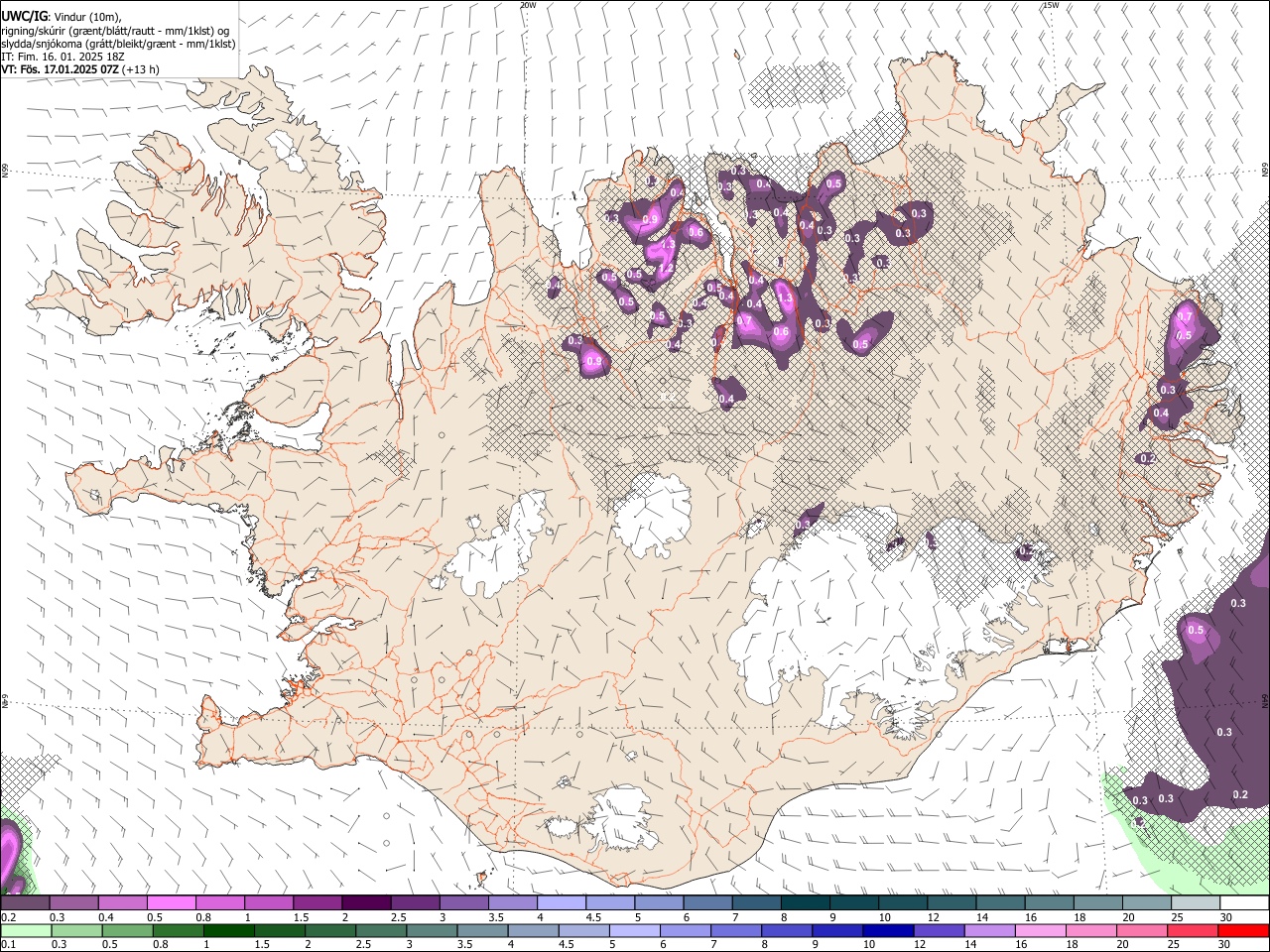Pick the light pink 16–18 lower legend swatch
Image resolution: width=1270 pixels, height=952 pixels.
1040,930
